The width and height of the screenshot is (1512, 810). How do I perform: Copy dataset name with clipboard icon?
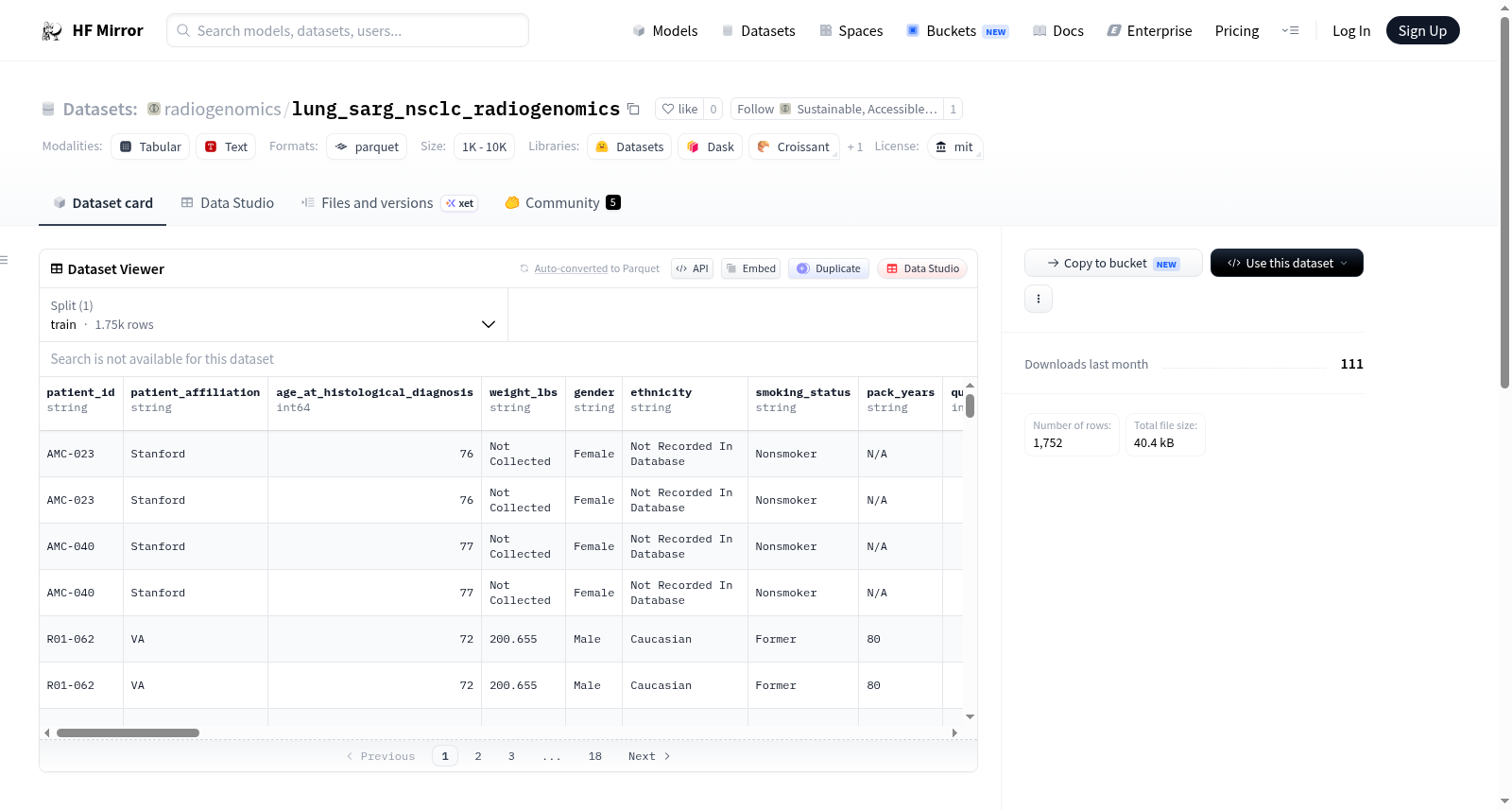tap(633, 109)
